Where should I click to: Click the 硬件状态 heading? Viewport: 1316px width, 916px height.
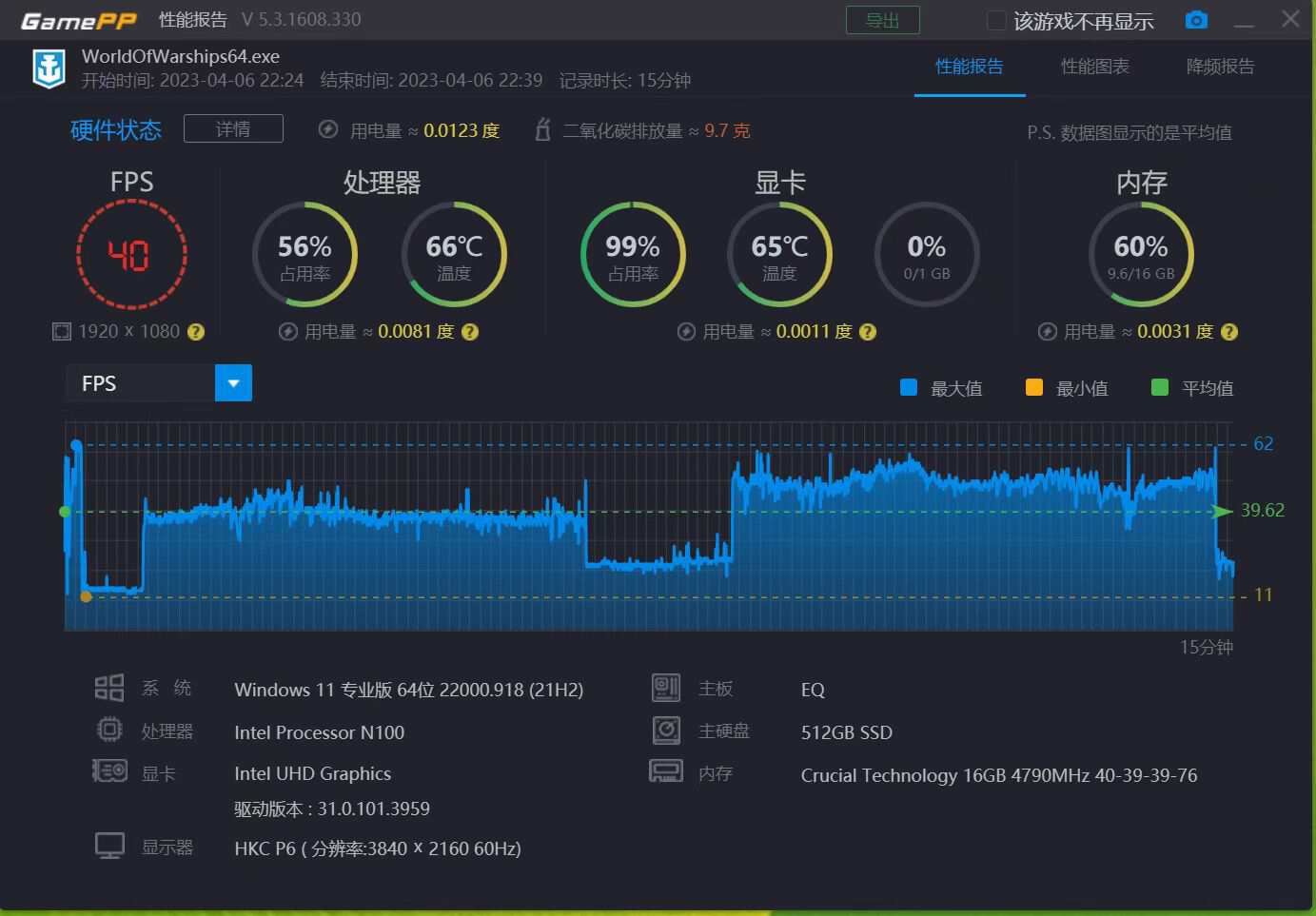click(116, 129)
